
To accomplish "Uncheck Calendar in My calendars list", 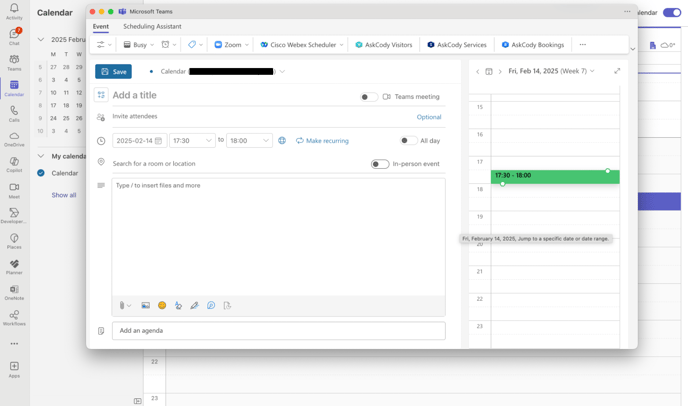I will [41, 173].
